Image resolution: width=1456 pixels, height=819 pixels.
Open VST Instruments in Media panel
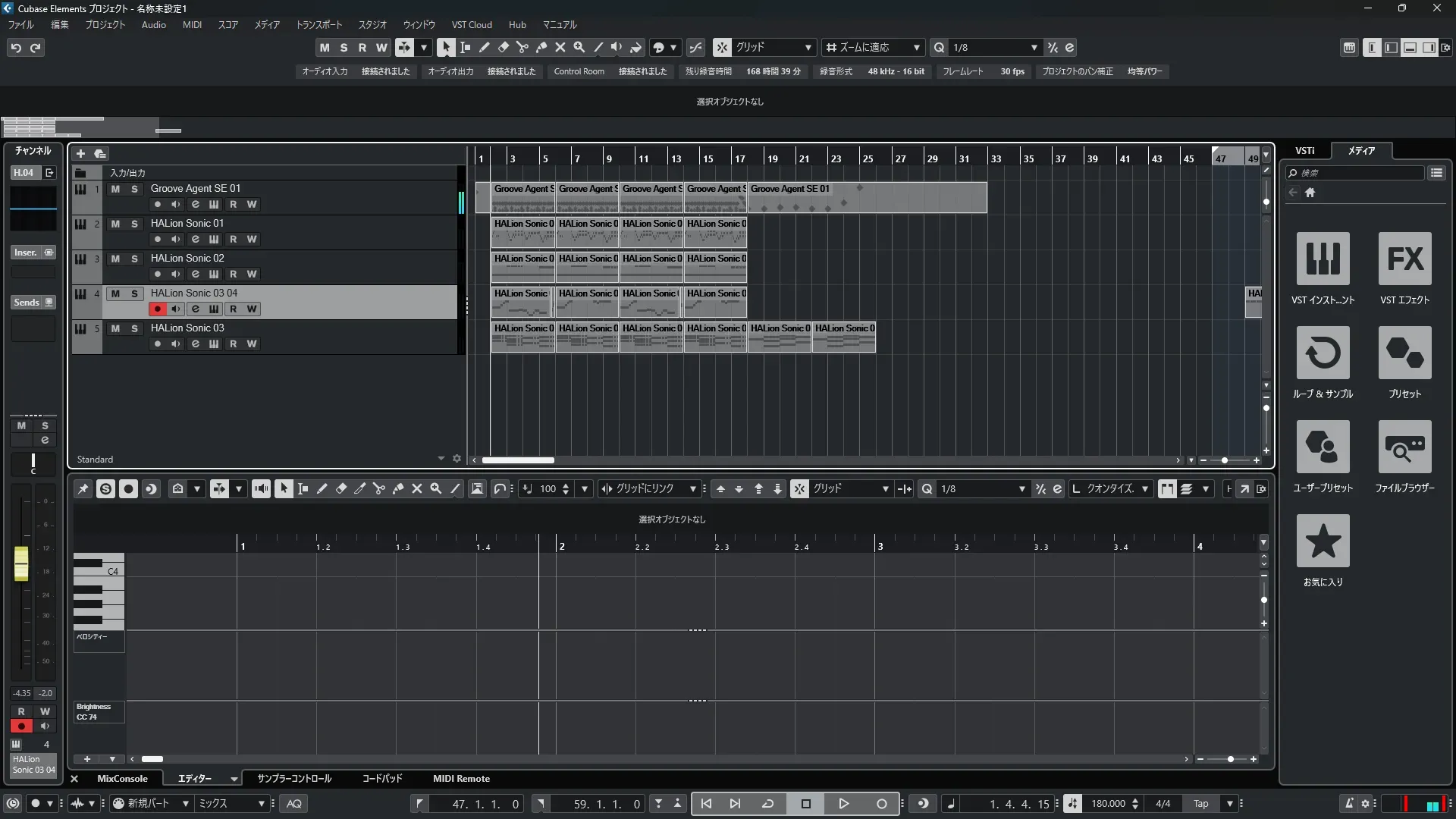[x=1323, y=259]
